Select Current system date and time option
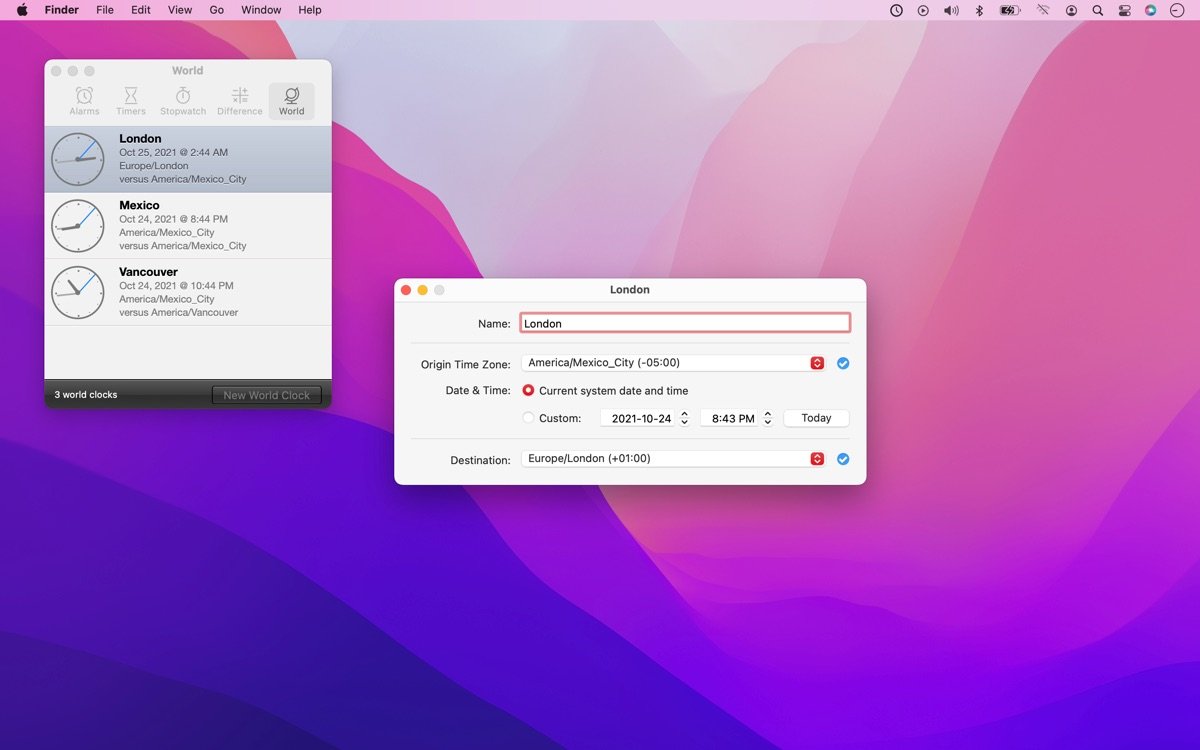The image size is (1200, 750). 528,391
